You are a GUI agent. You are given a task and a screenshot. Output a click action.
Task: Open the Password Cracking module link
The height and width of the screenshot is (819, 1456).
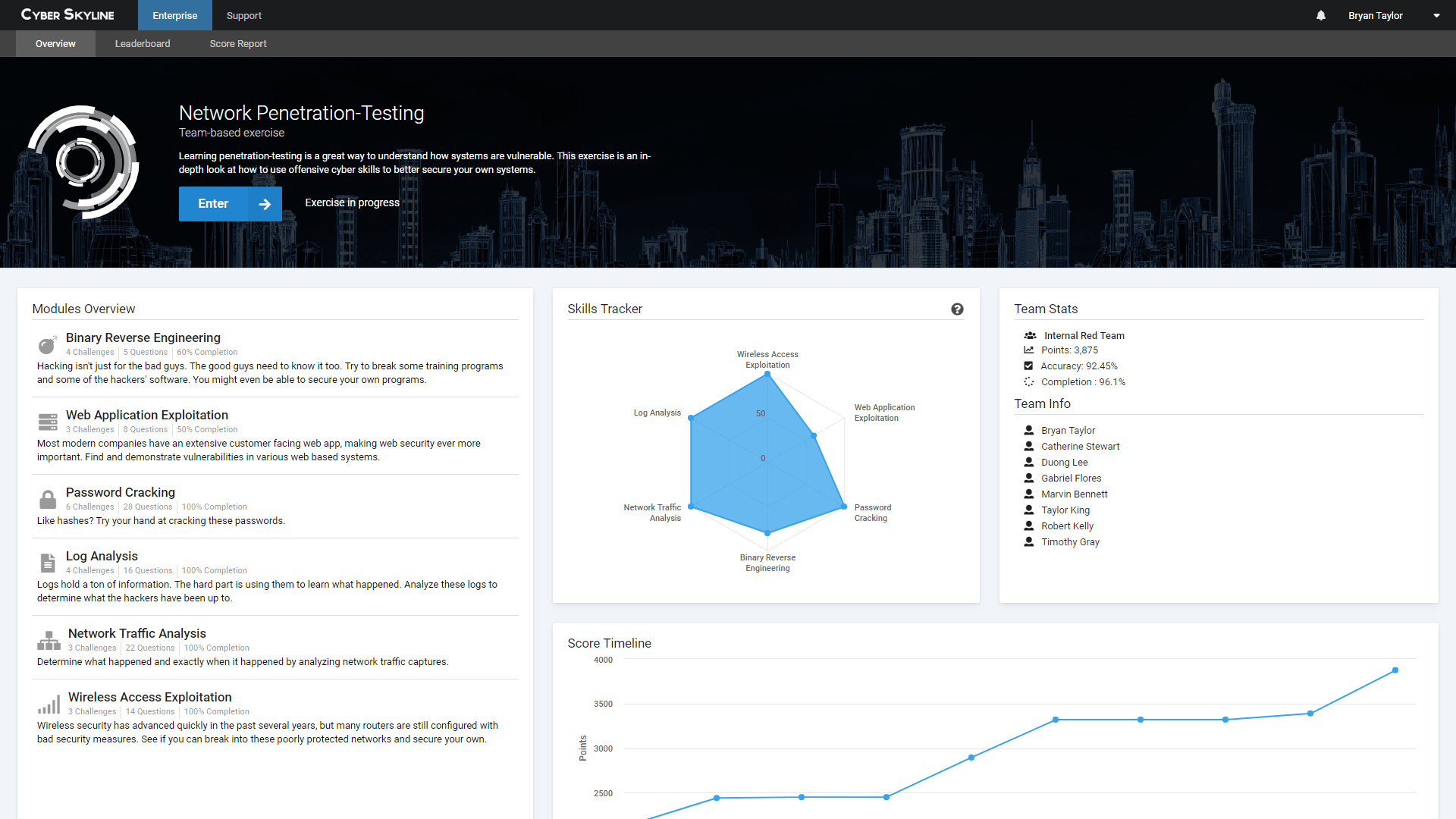tap(120, 492)
